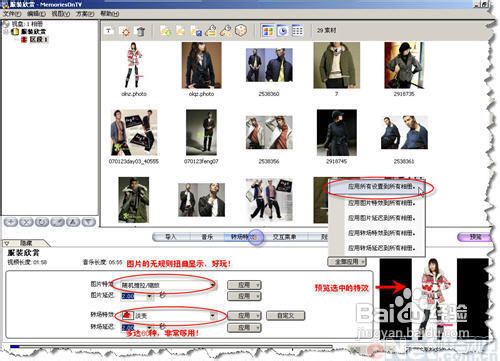Image resolution: width=500 pixels, height=361 pixels.
Task: Click the key-shaped toolbar icon
Action: tap(226, 31)
